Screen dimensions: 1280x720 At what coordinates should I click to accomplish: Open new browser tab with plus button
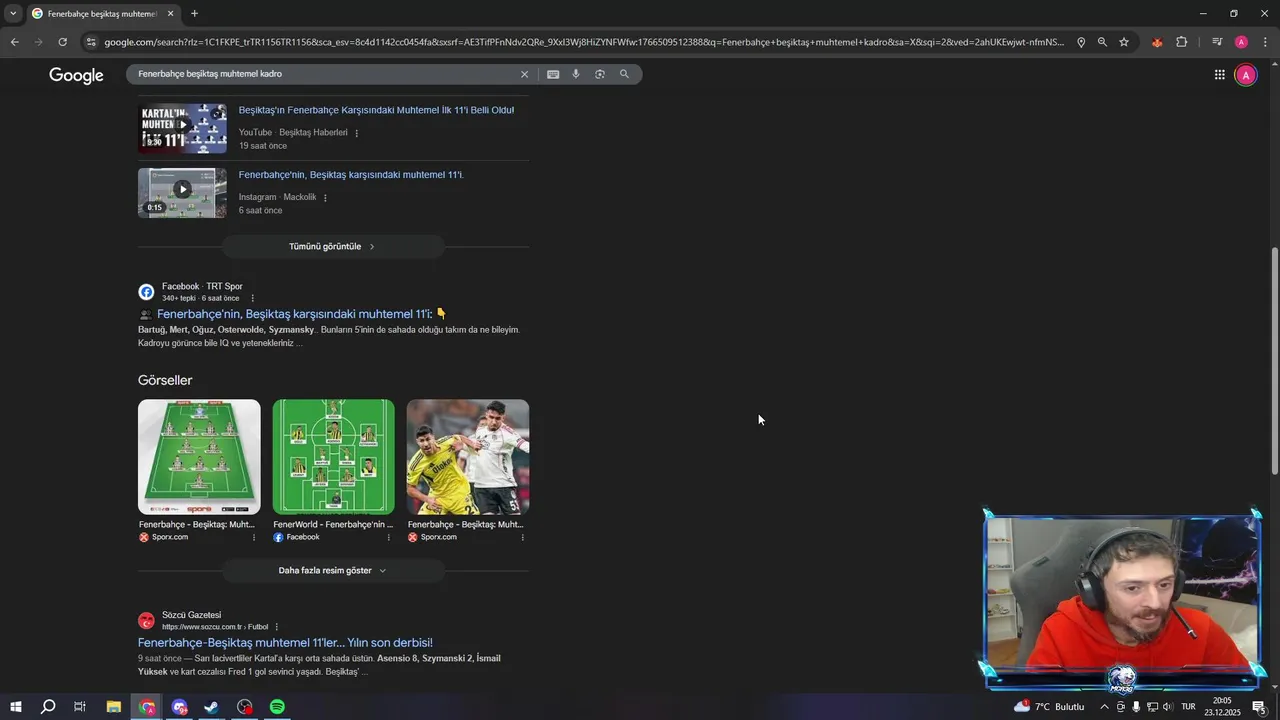click(x=194, y=14)
